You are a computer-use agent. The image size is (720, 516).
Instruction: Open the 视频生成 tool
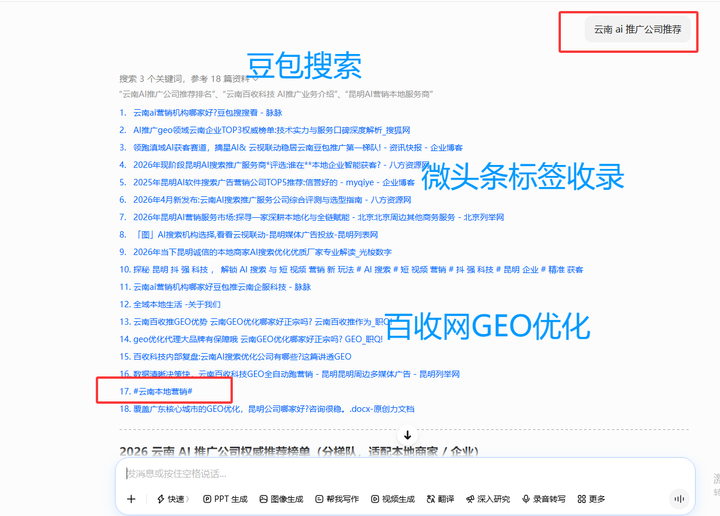coord(393,499)
